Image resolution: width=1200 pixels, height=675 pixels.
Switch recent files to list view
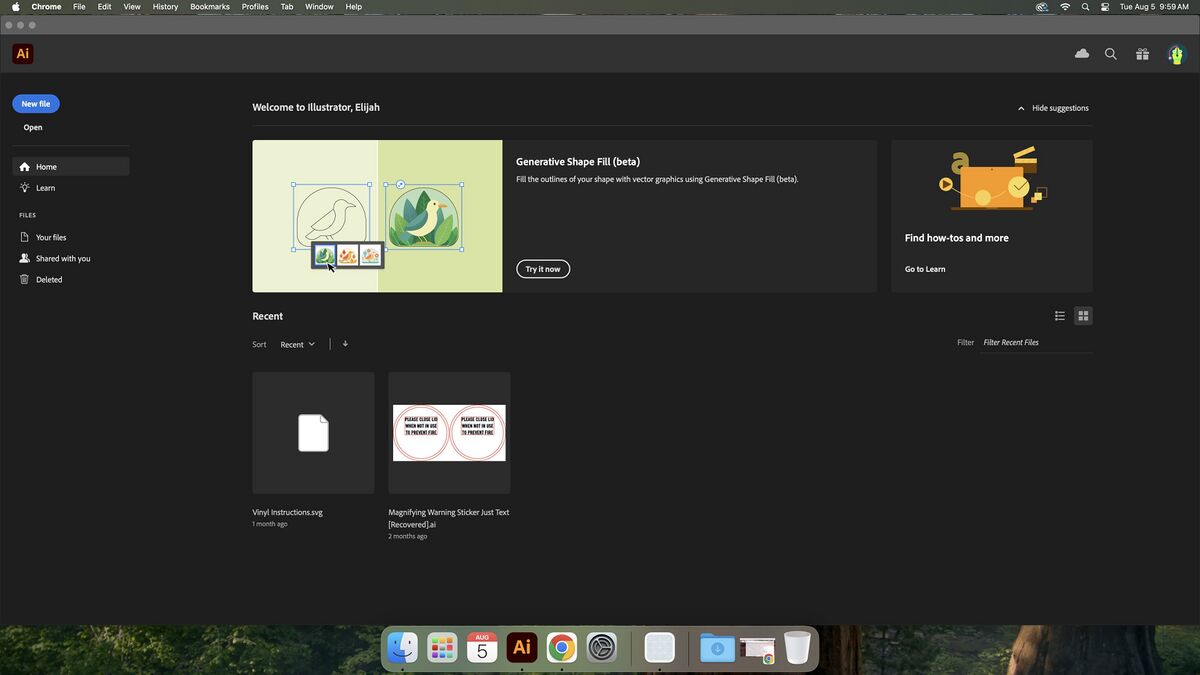[1060, 316]
